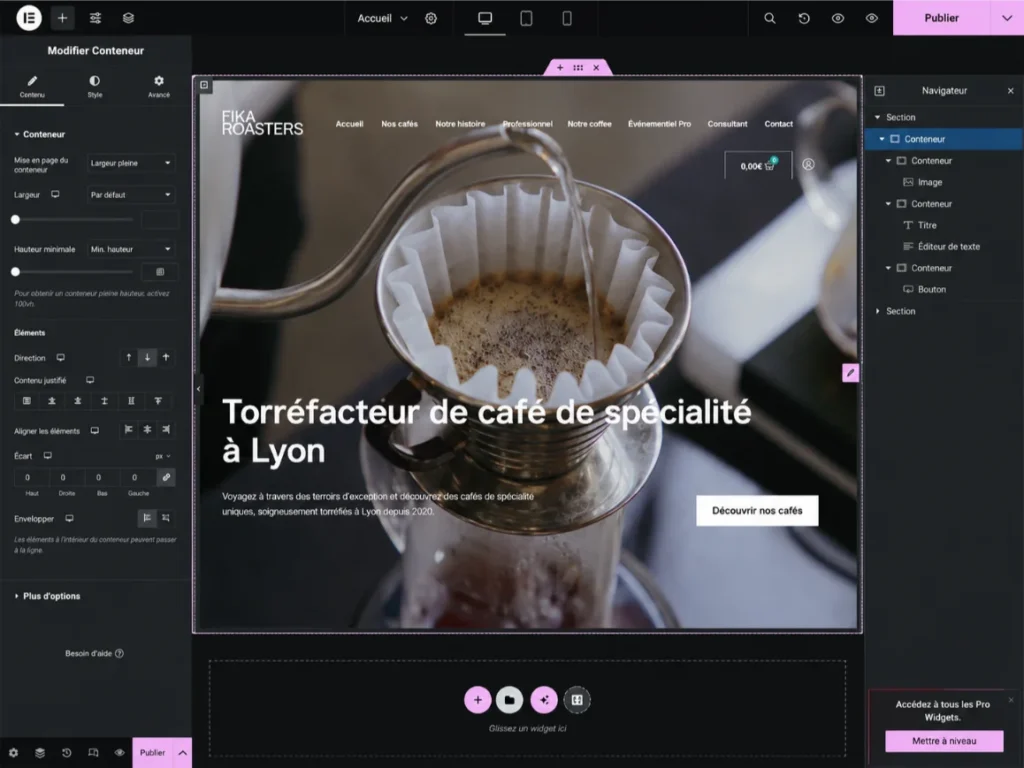Toggle bottom bar preview eye icon
Screen dimensions: 1024x768
(120, 752)
